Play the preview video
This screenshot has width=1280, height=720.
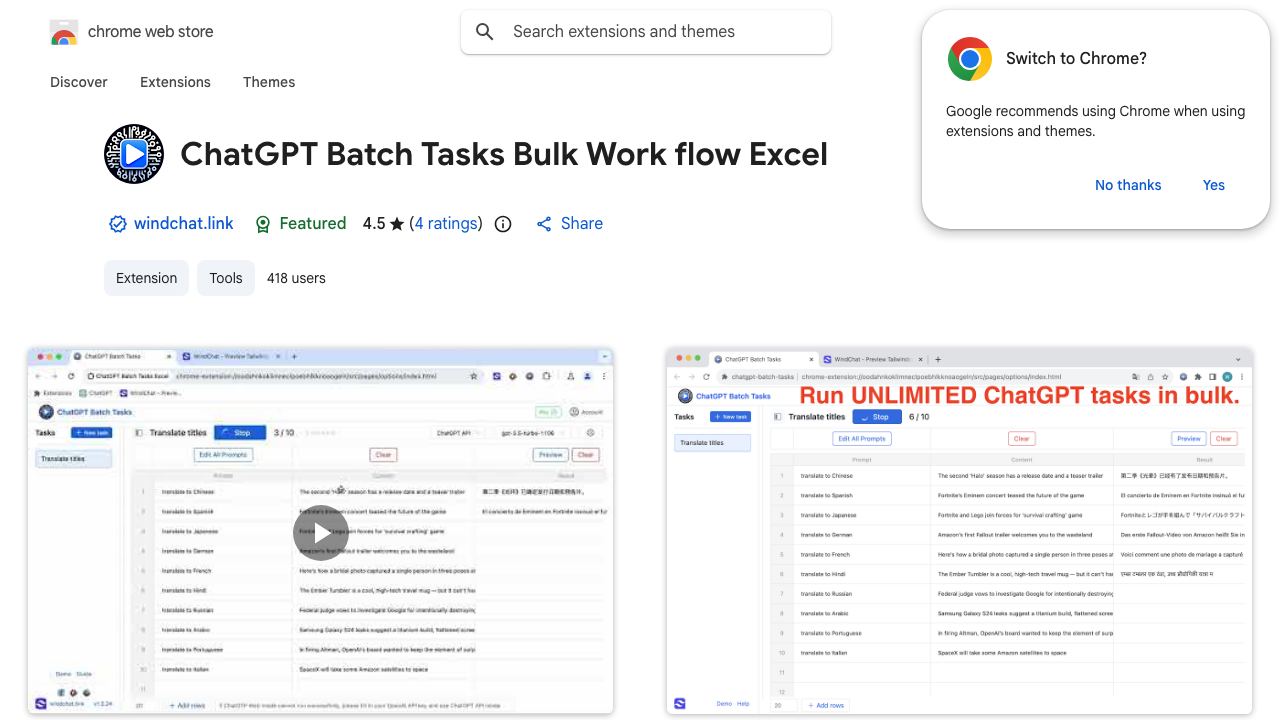[x=320, y=532]
